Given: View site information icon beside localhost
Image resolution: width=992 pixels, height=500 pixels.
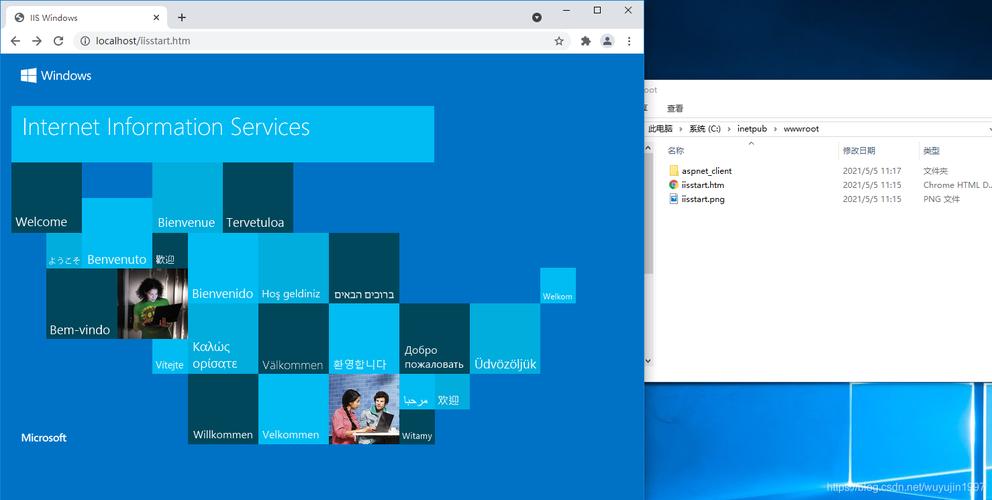Looking at the screenshot, I should [x=85, y=41].
